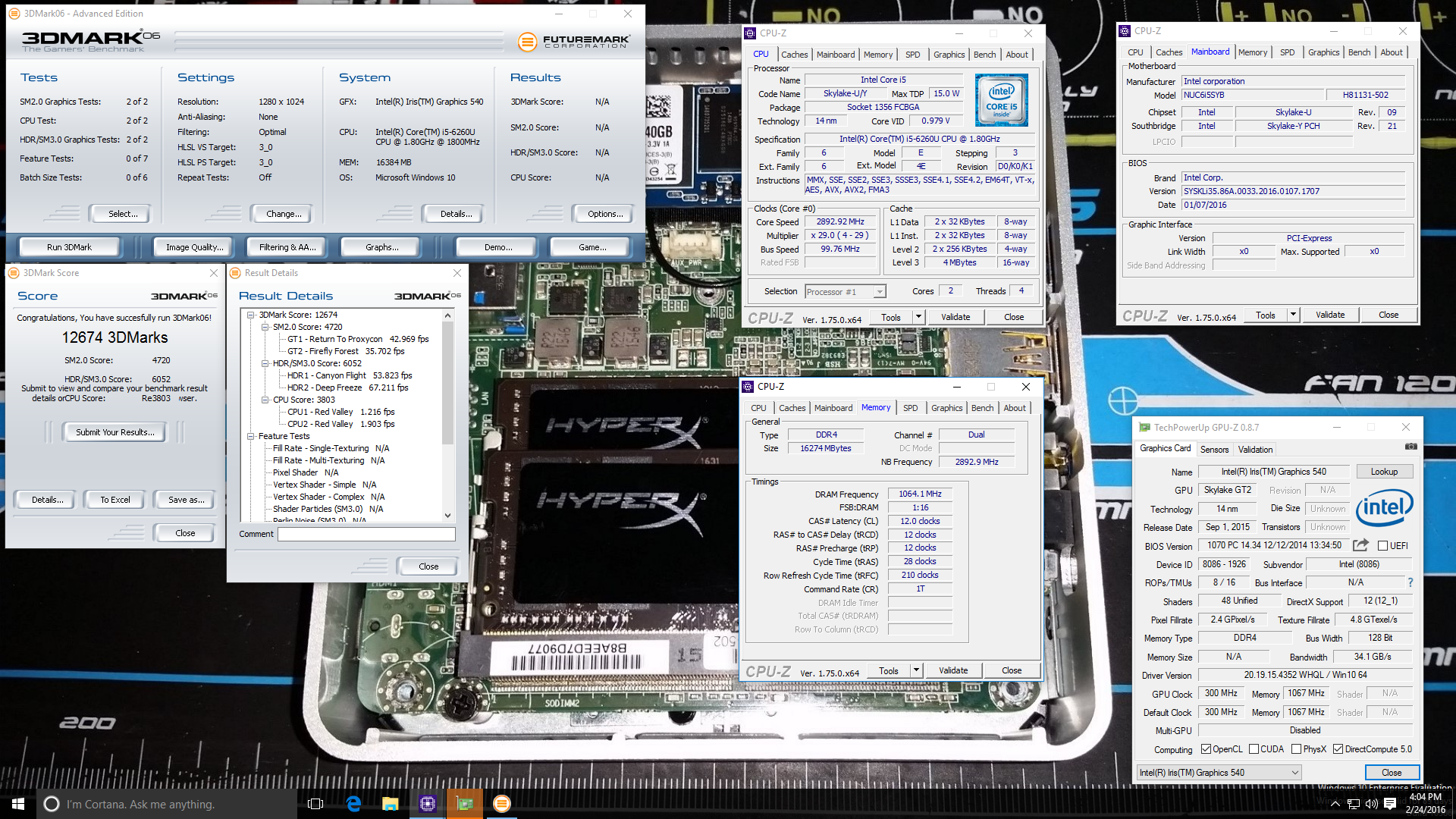The image size is (1456, 819).
Task: Select 'GT1 - Return To Proxycon' row
Action: pyautogui.click(x=358, y=339)
